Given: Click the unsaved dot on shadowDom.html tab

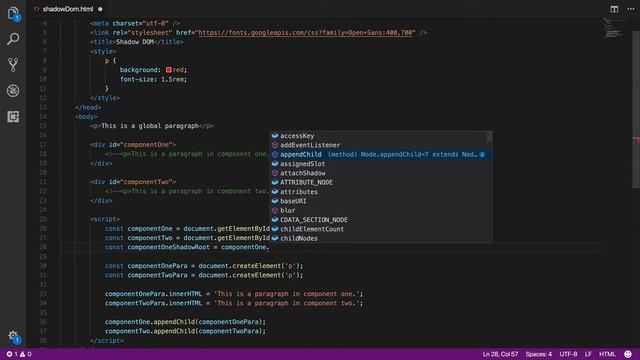Looking at the screenshot, I should coord(100,9).
